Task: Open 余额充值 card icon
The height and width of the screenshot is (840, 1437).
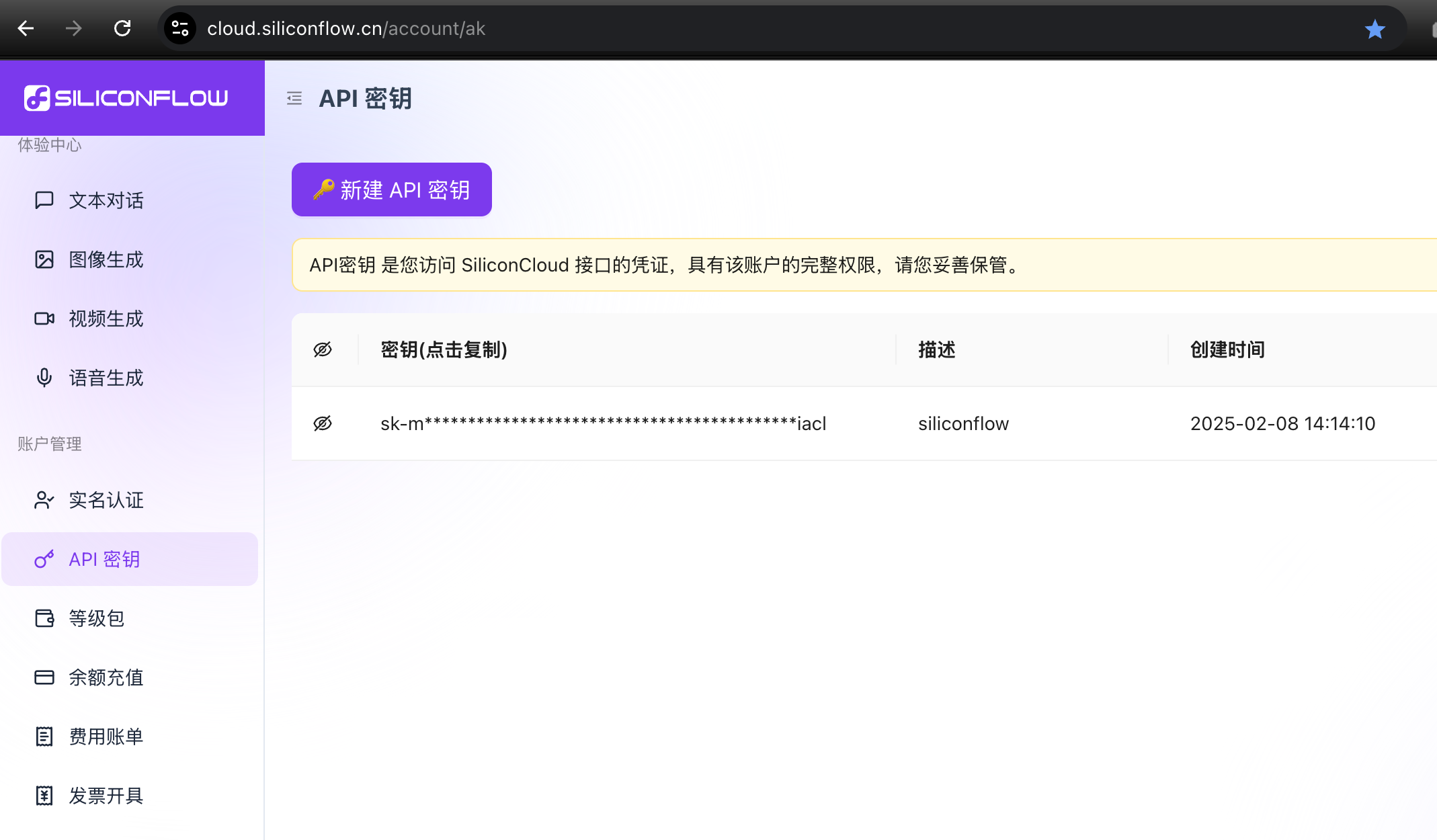Action: click(x=44, y=677)
